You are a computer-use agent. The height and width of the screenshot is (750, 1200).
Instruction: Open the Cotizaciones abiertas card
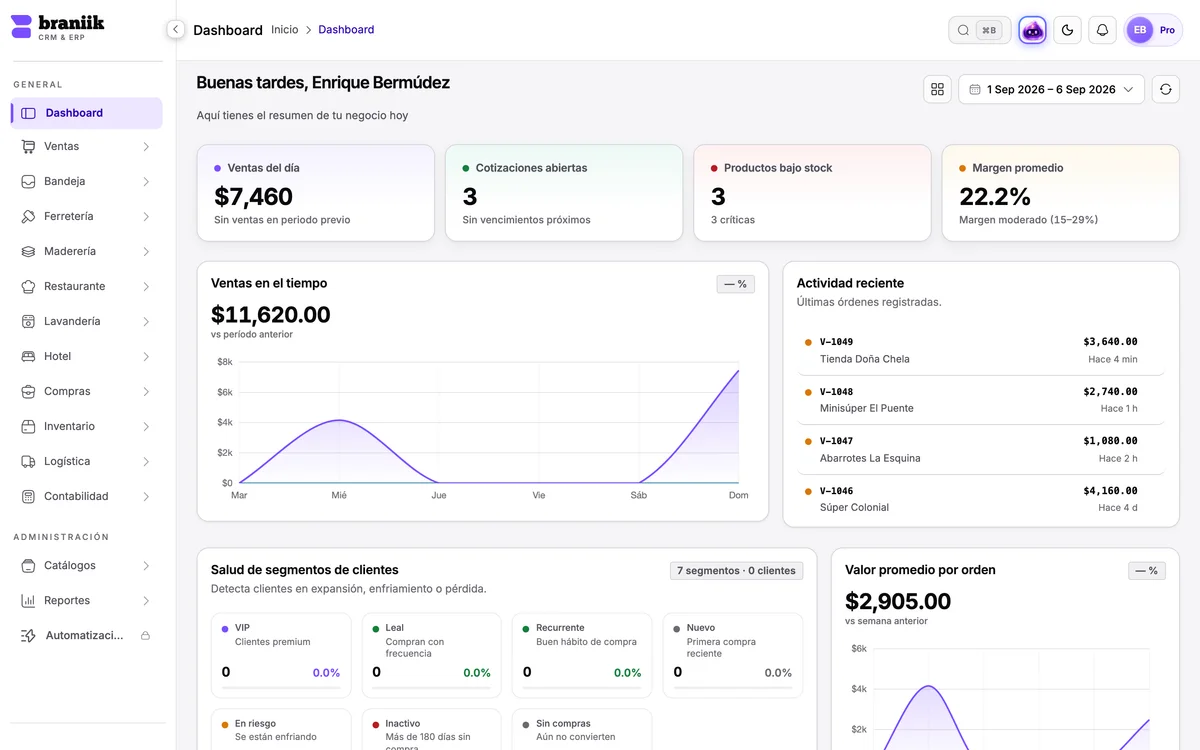[564, 193]
